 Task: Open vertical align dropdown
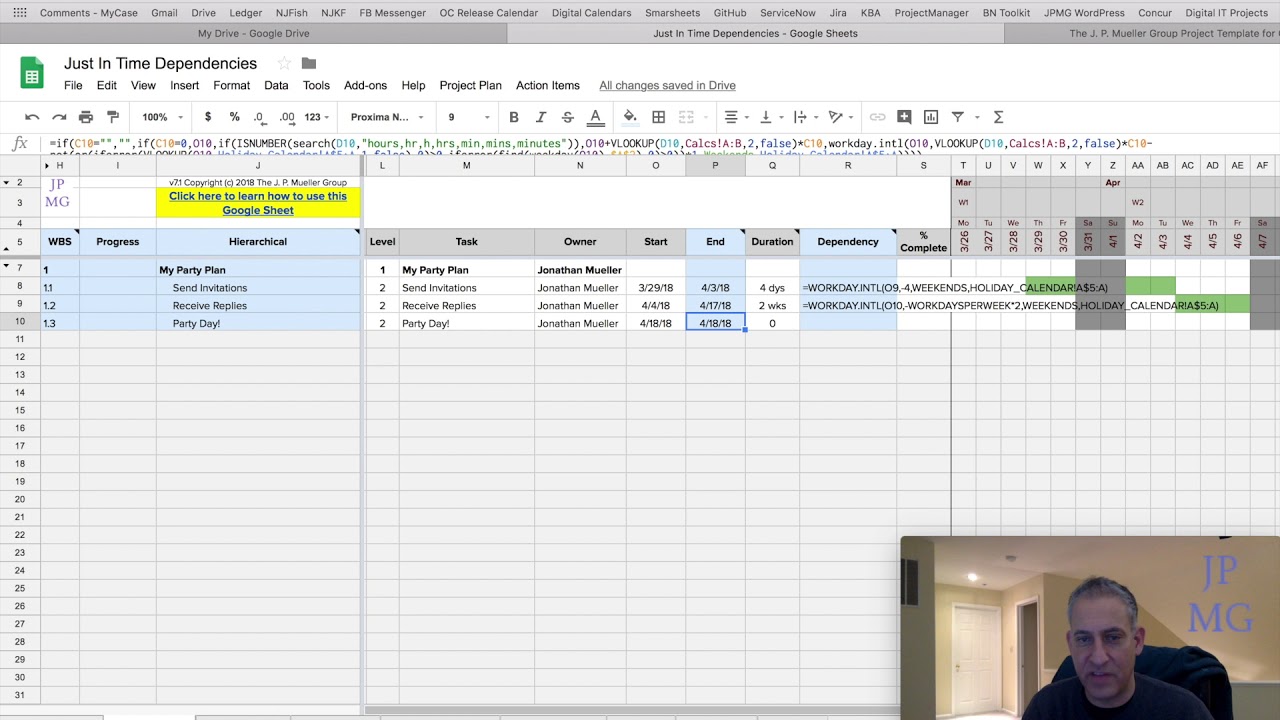pos(770,117)
